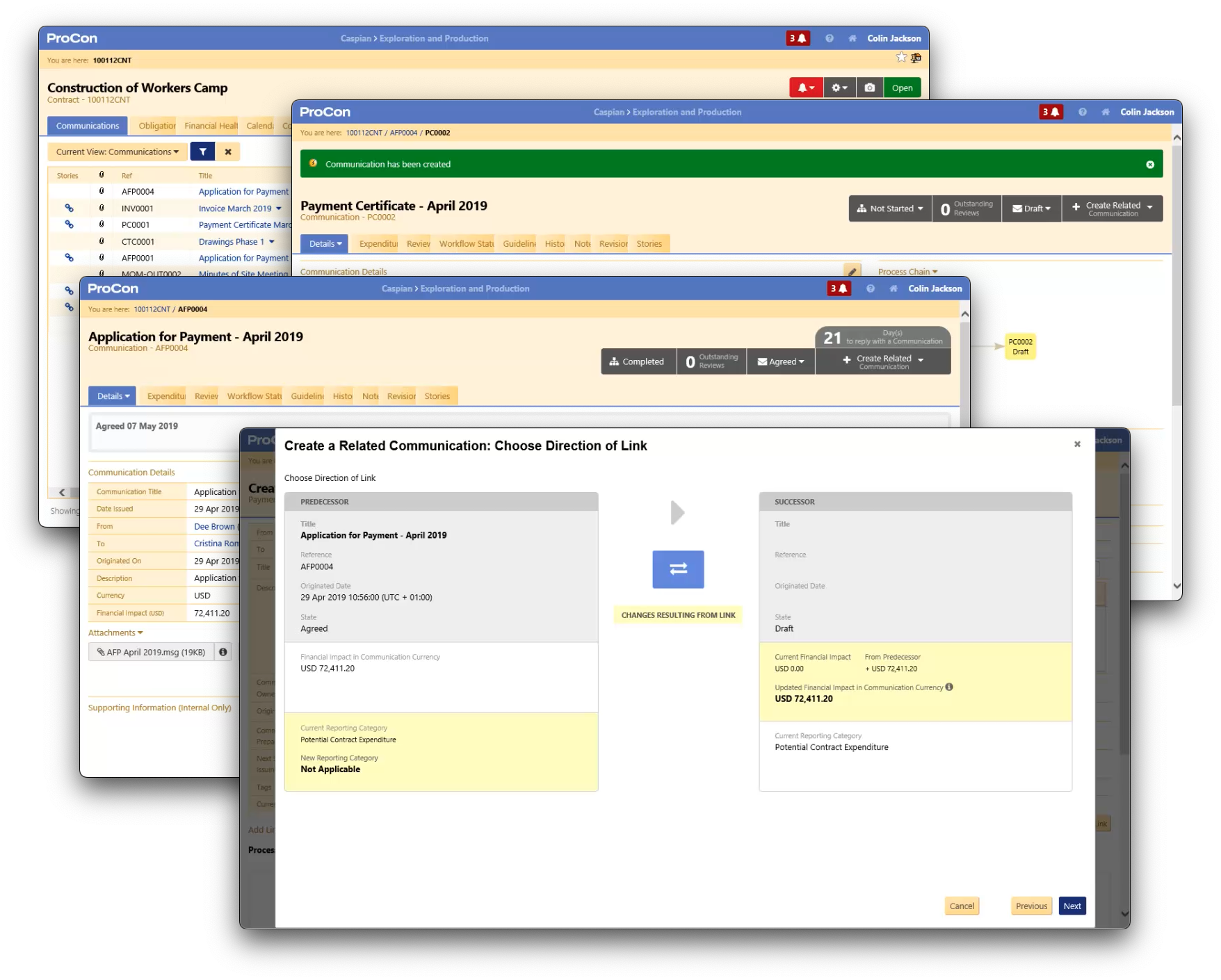Viewport: 1221px width, 980px height.
Task: Click the filter funnel icon in Communications view
Action: point(202,151)
